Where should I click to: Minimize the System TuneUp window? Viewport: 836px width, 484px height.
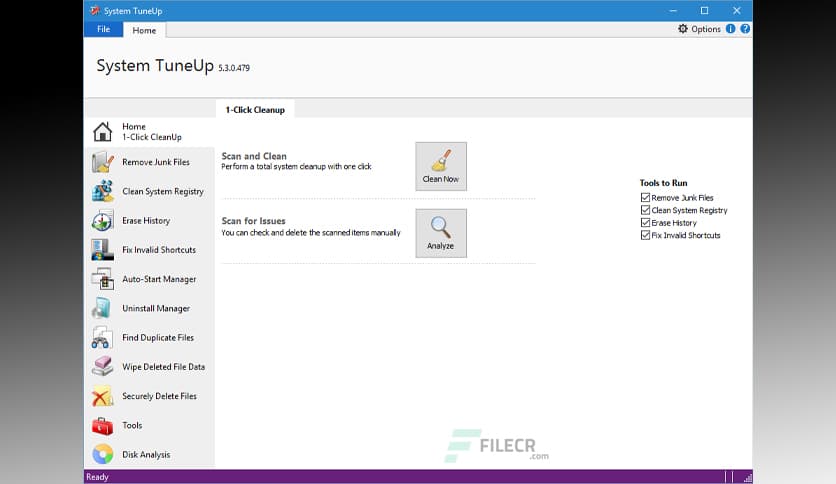click(673, 11)
